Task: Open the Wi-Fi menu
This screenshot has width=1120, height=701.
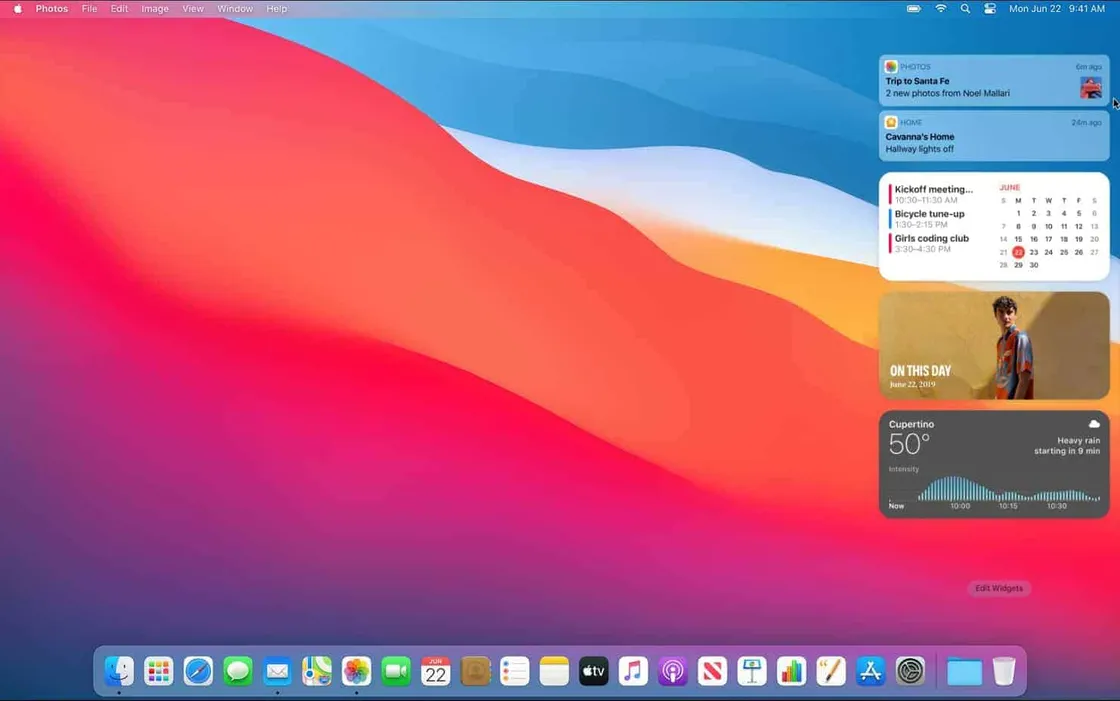Action: (941, 8)
